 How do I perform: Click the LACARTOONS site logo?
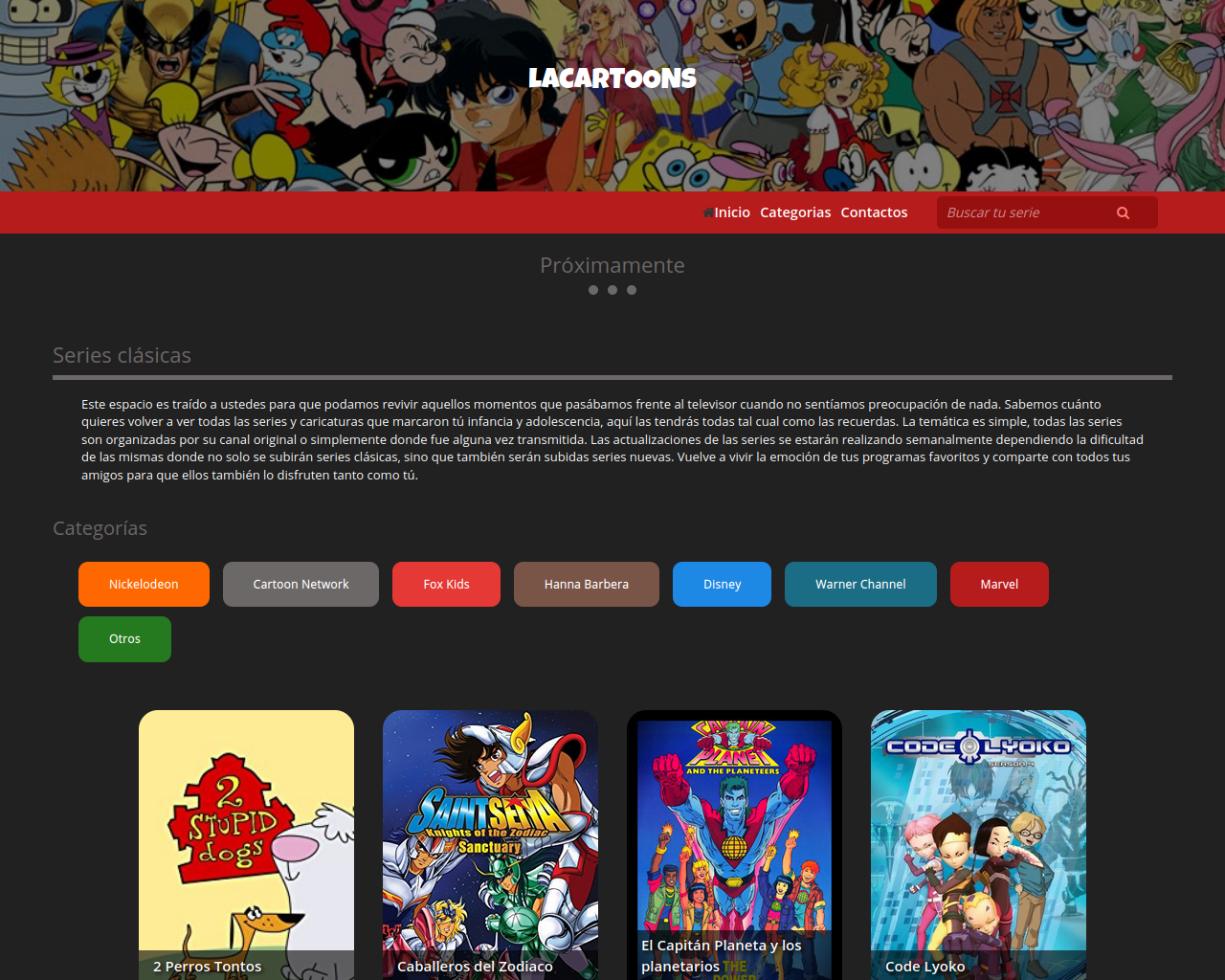point(612,78)
